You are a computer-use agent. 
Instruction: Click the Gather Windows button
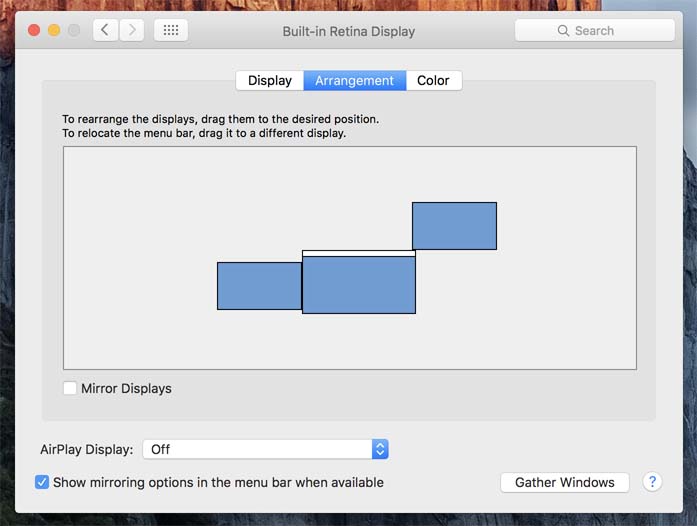pyautogui.click(x=565, y=482)
